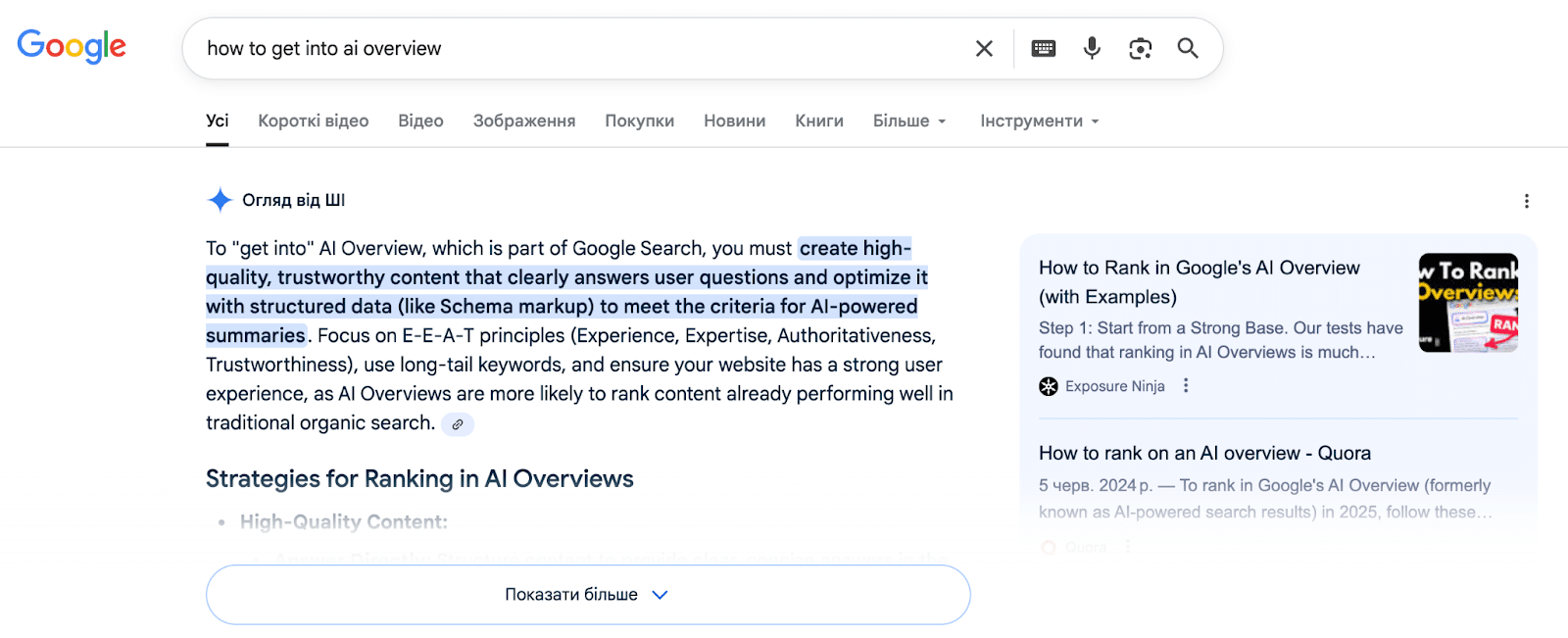This screenshot has width=1568, height=638.
Task: Start voice search with microphone icon
Action: tap(1092, 48)
